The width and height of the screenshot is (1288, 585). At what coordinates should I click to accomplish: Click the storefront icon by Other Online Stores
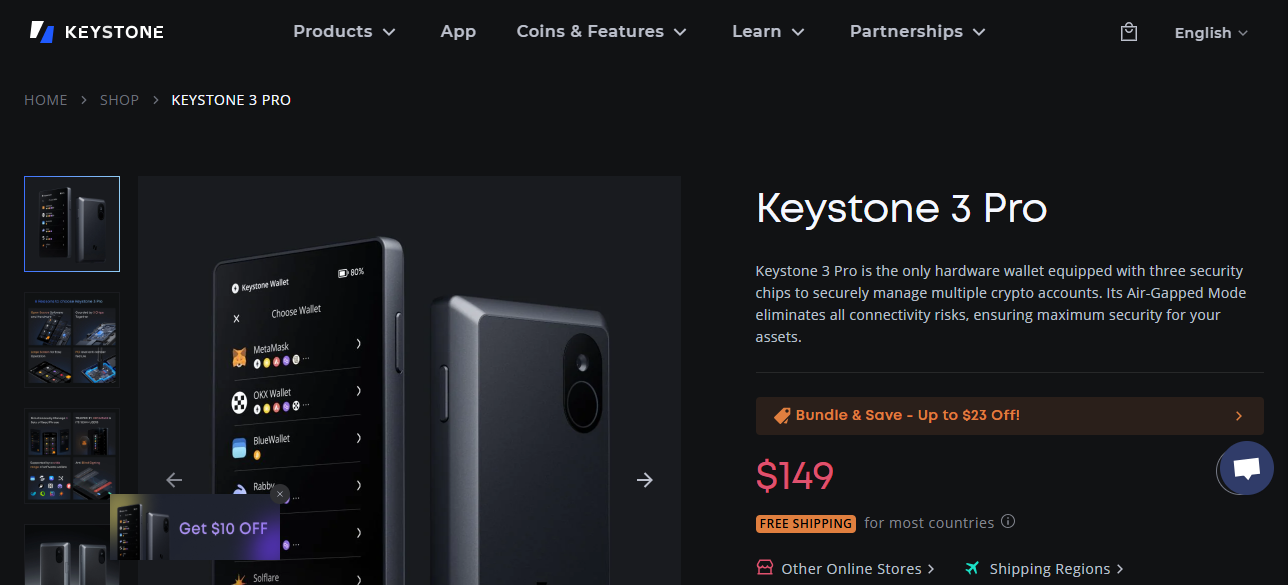pos(764,568)
